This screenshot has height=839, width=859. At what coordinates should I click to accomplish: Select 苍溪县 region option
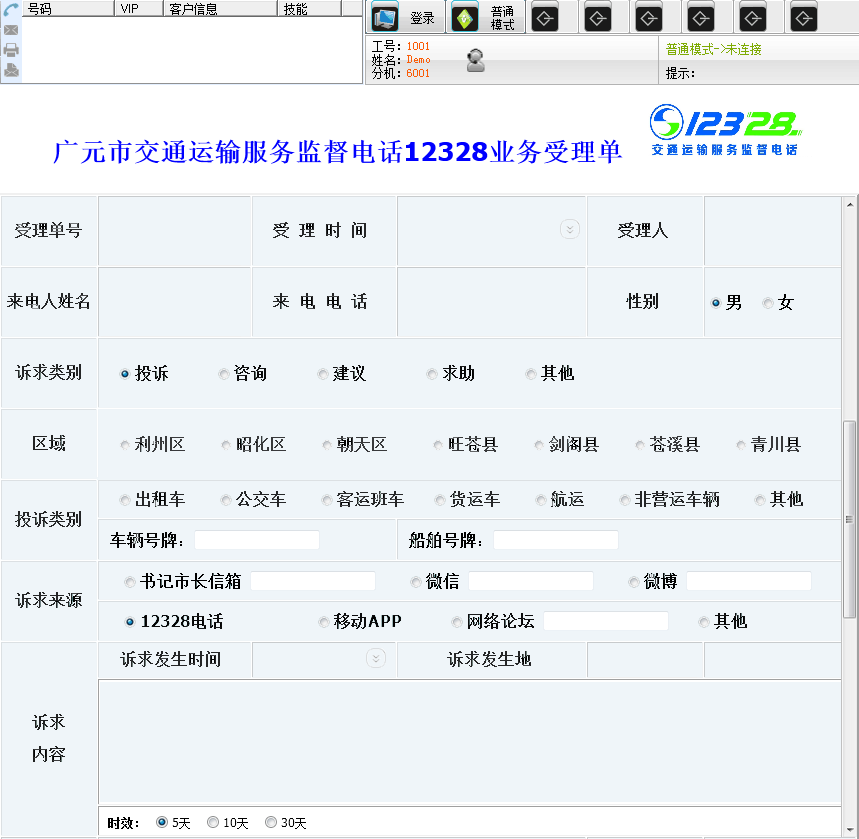pyautogui.click(x=639, y=445)
